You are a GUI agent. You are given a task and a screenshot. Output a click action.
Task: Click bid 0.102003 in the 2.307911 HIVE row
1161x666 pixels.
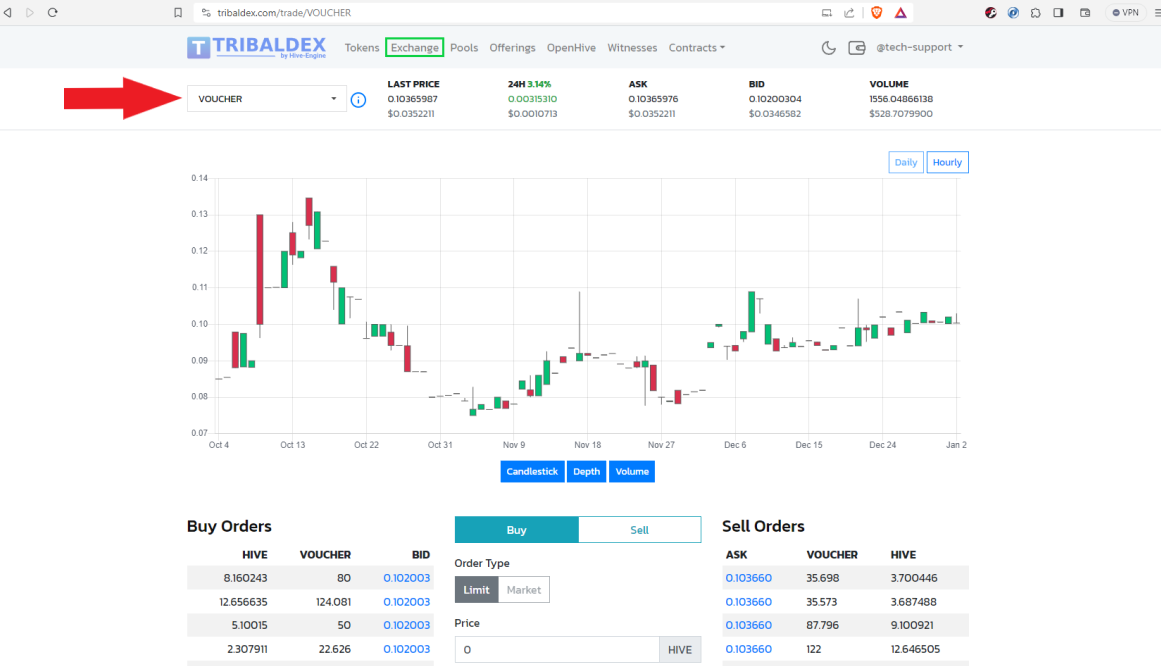(406, 649)
